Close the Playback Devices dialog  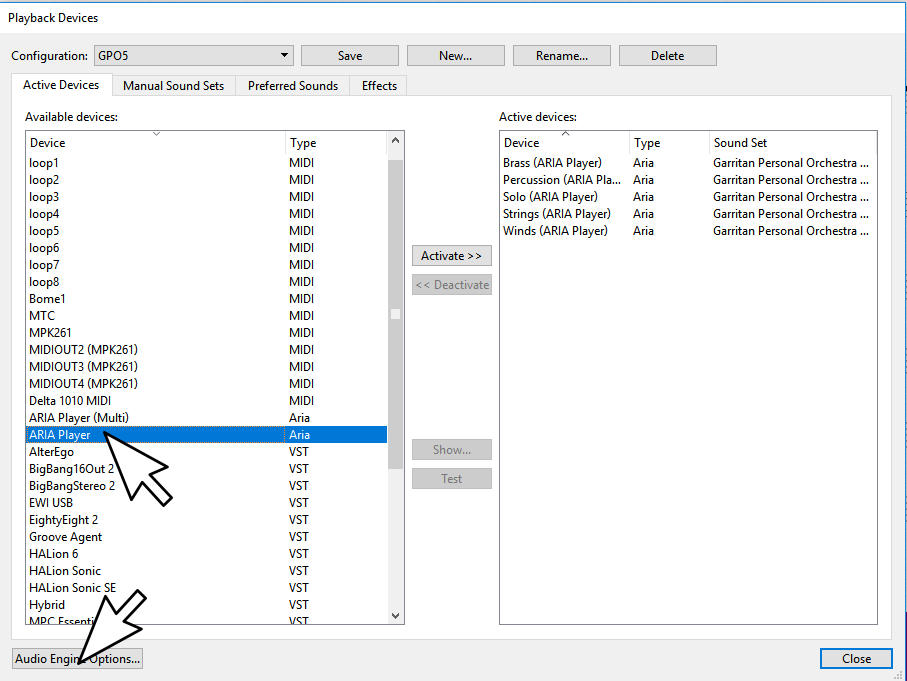tap(855, 659)
